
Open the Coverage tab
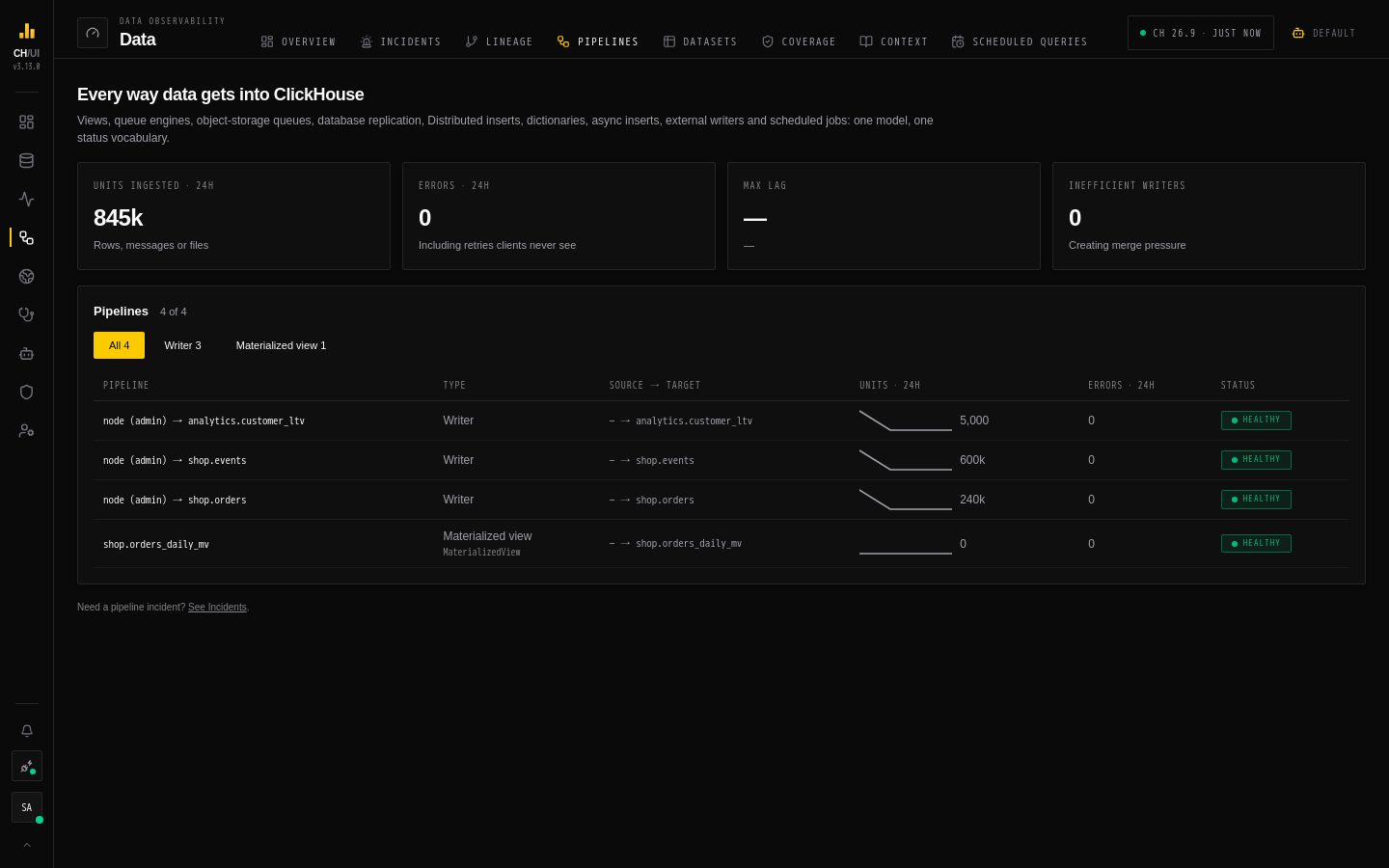[799, 41]
